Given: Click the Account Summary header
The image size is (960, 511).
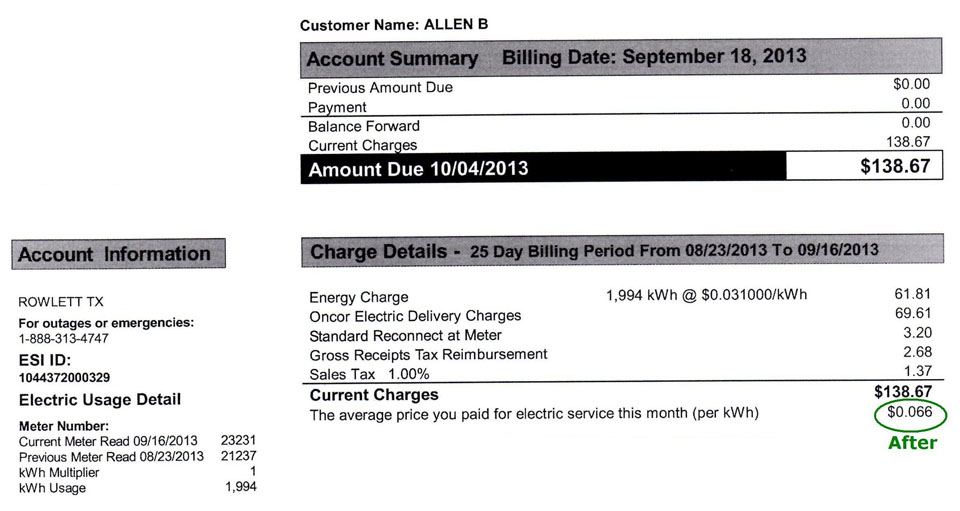Looking at the screenshot, I should pos(391,58).
